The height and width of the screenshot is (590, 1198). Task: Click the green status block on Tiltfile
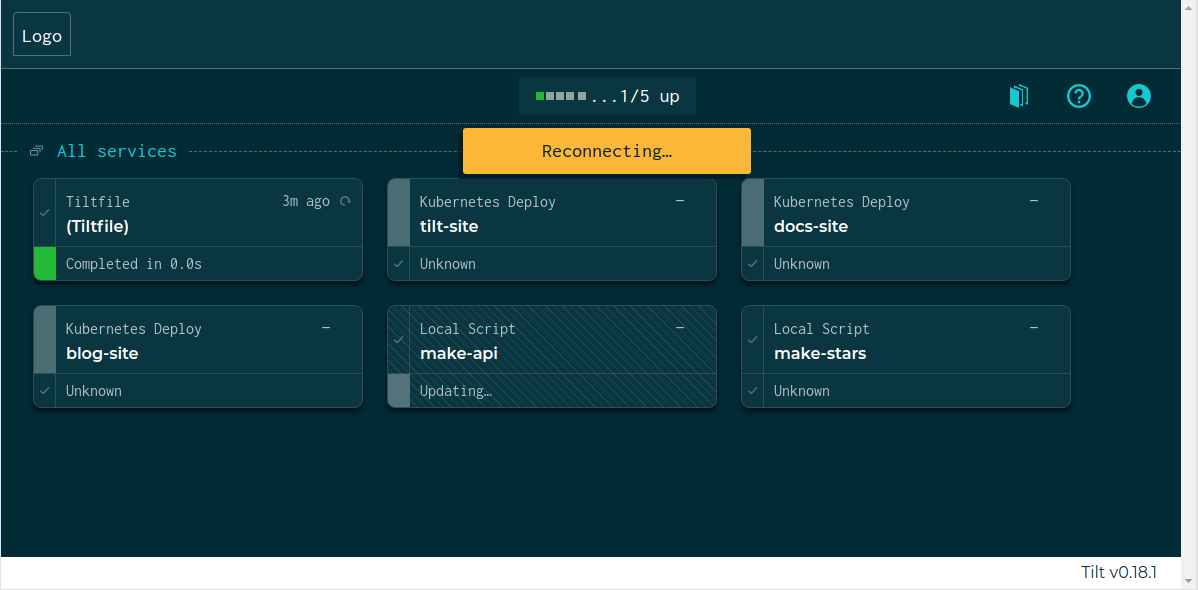tap(45, 264)
